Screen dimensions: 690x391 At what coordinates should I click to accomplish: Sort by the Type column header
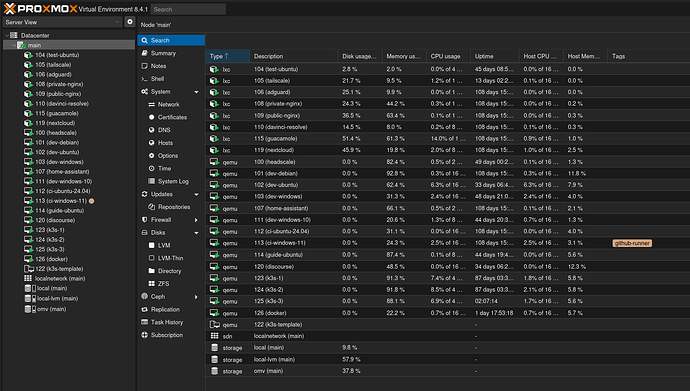click(228, 56)
